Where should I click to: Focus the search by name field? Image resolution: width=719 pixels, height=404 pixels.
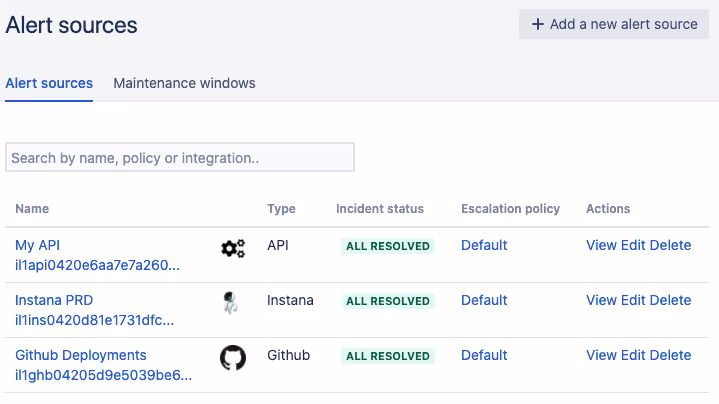click(x=180, y=157)
